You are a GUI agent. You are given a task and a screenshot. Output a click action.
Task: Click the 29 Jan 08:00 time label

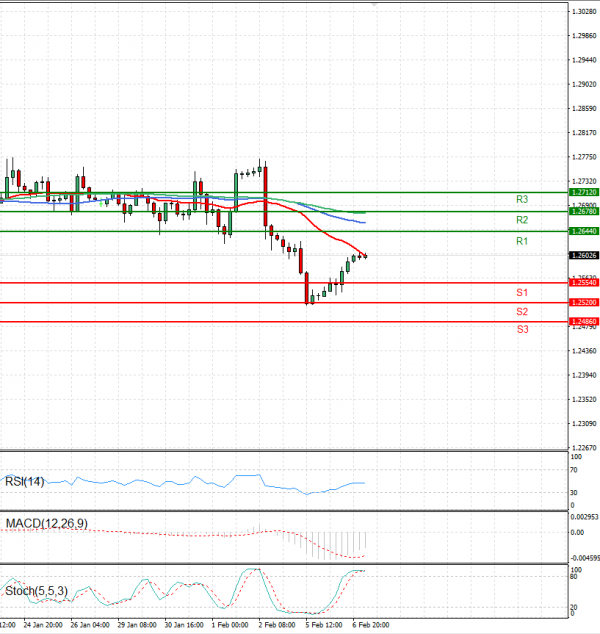coord(137,625)
